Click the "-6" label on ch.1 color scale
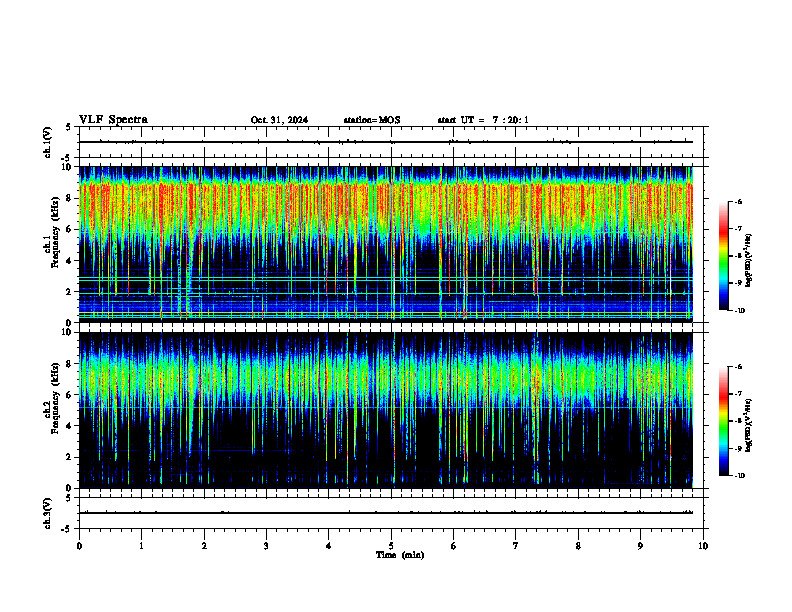The height and width of the screenshot is (612, 792). tap(738, 202)
